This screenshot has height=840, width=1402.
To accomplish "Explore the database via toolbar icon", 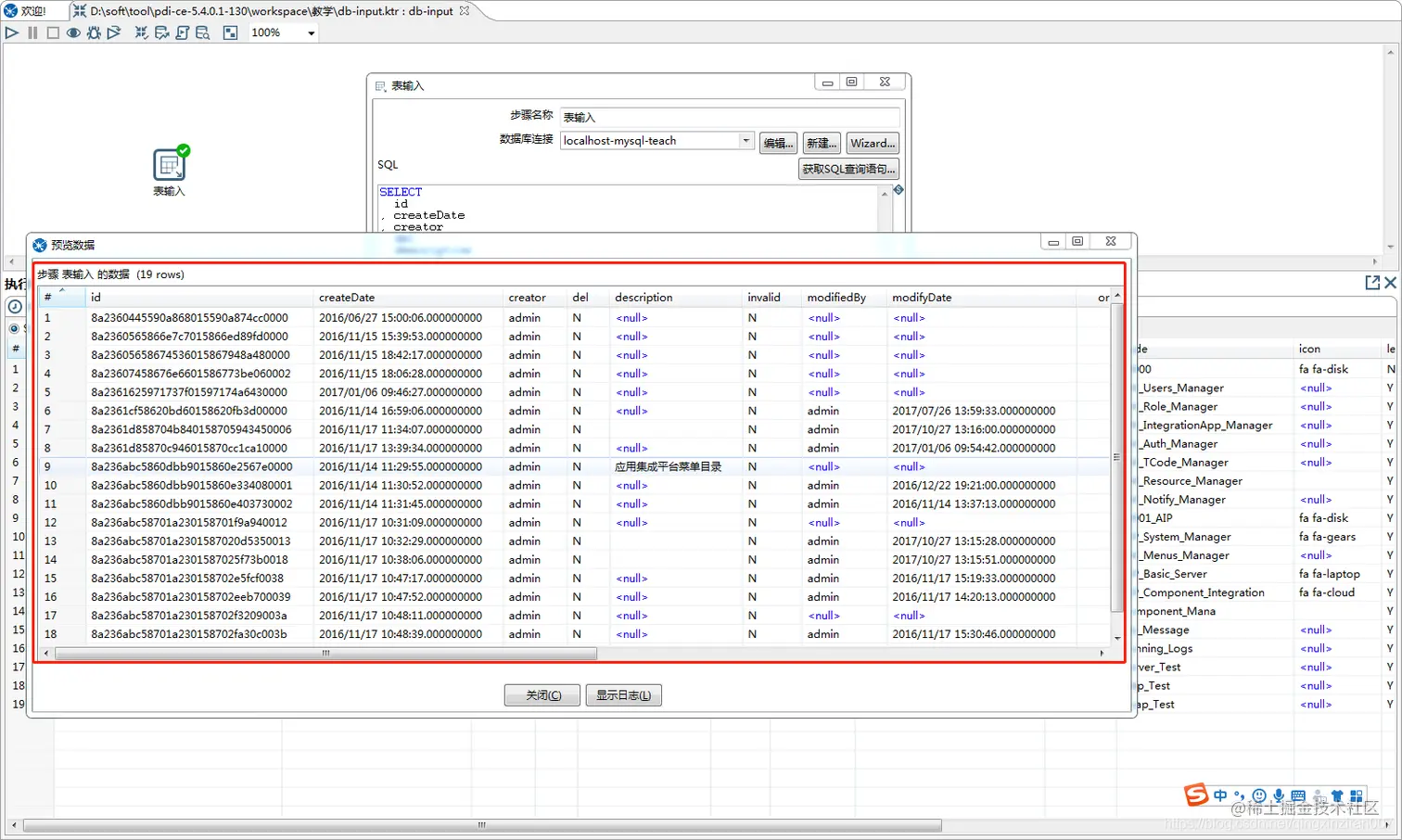I will (x=203, y=32).
